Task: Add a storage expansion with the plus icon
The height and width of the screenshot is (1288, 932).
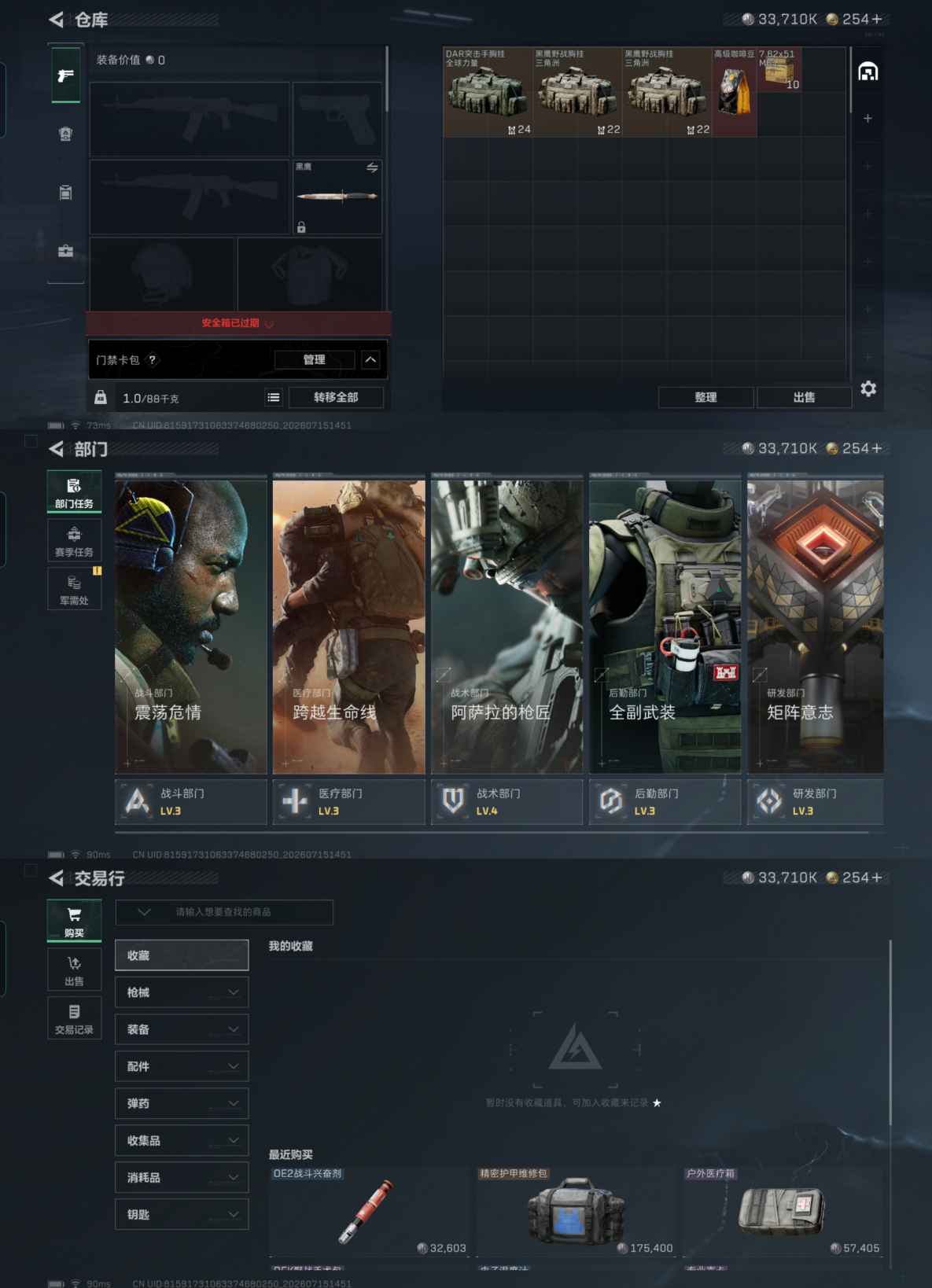Action: click(868, 118)
